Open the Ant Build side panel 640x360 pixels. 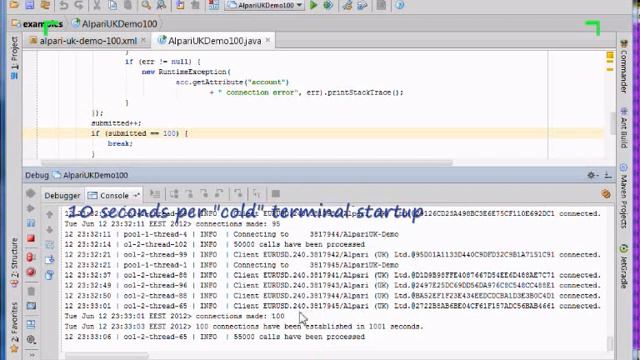tap(624, 127)
